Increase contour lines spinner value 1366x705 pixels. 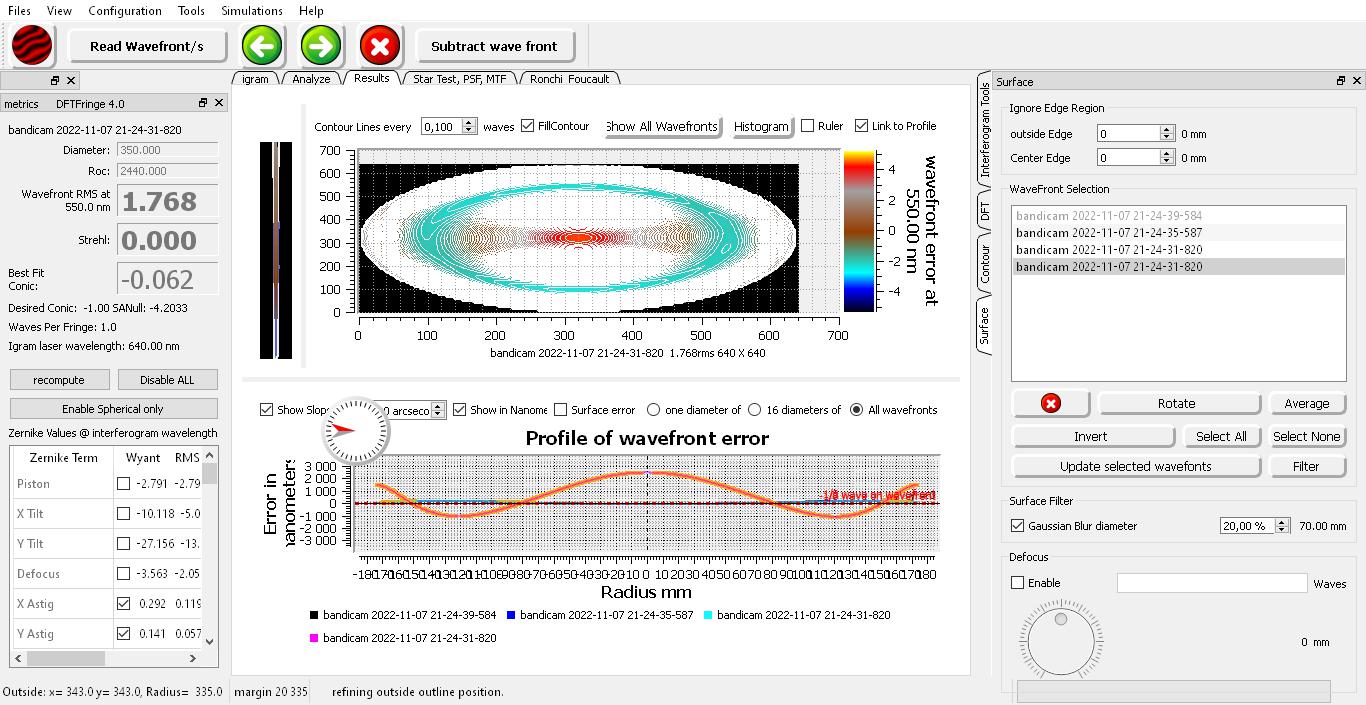(x=469, y=122)
